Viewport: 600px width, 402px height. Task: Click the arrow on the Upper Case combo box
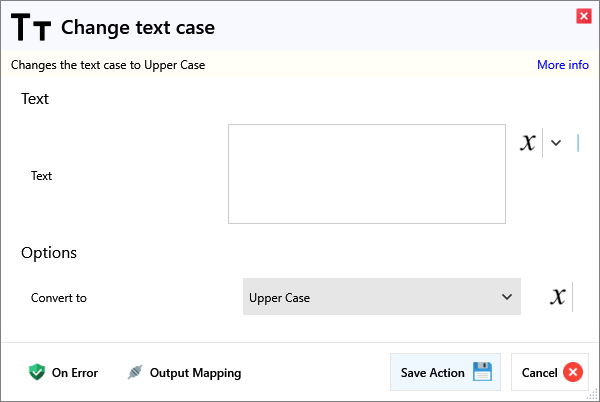pos(506,297)
